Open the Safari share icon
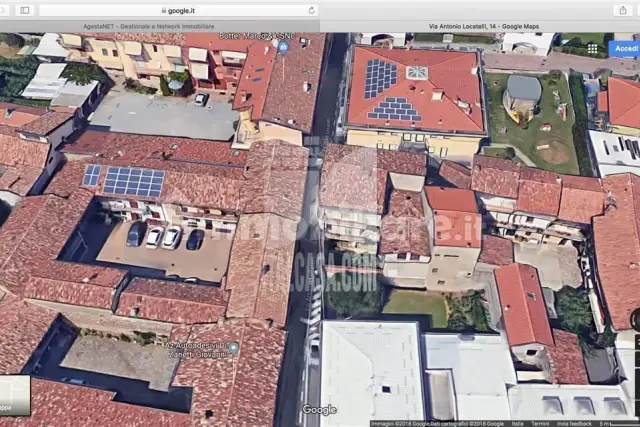This screenshot has width=640, height=427. [623, 10]
